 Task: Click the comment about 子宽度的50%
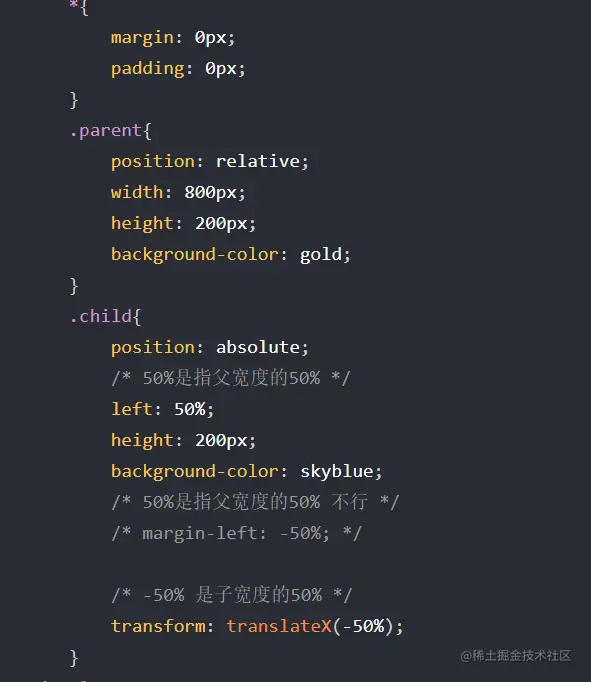pos(232,595)
